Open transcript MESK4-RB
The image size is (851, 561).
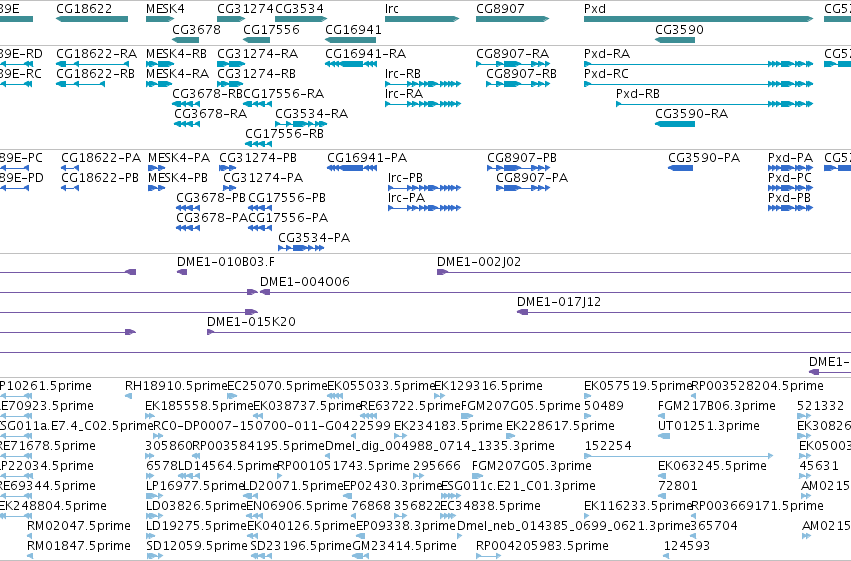160,64
